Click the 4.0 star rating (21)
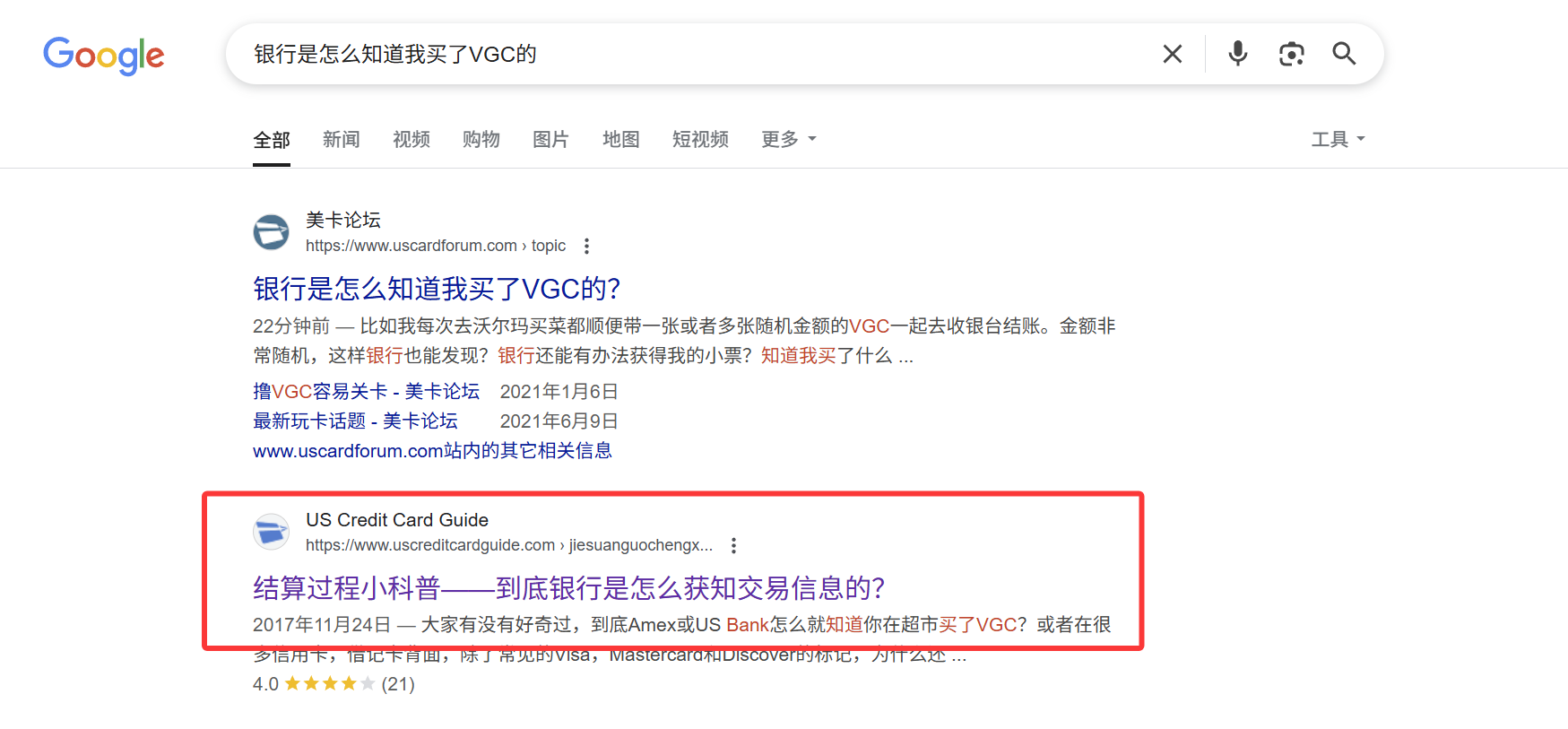The height and width of the screenshot is (729, 1568). (334, 684)
